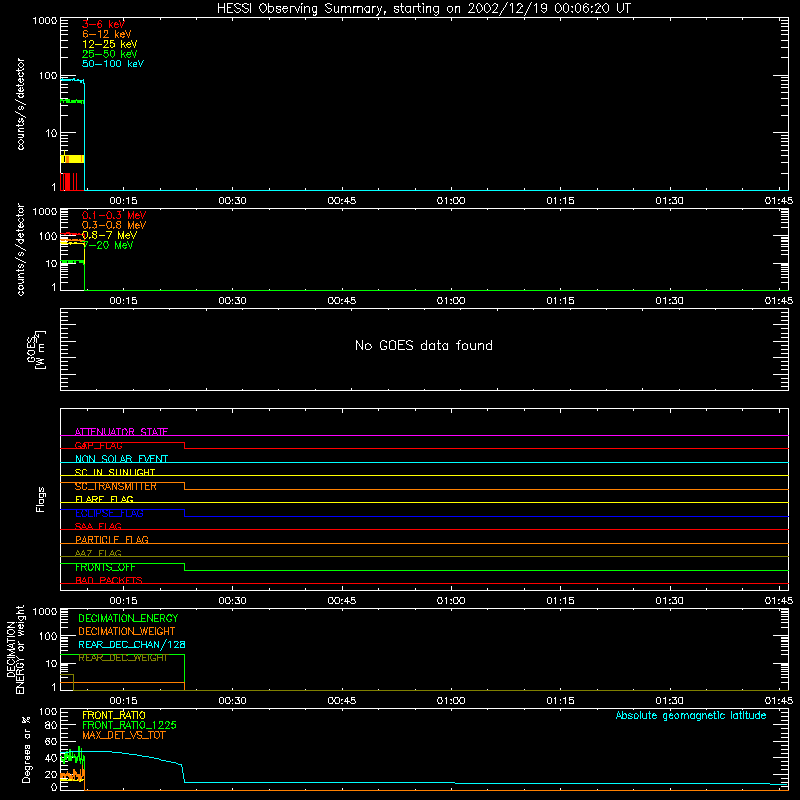Select the SC_TRANSMITTER flag label
The width and height of the screenshot is (800, 800).
(116, 486)
